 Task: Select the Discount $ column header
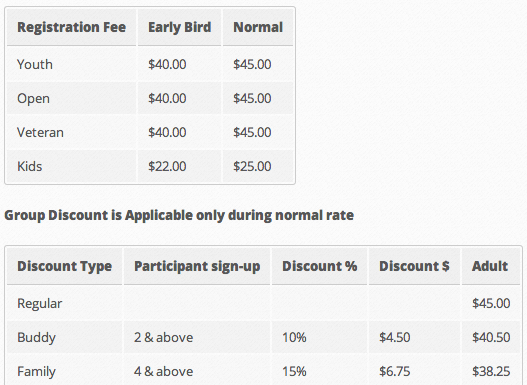click(x=414, y=266)
